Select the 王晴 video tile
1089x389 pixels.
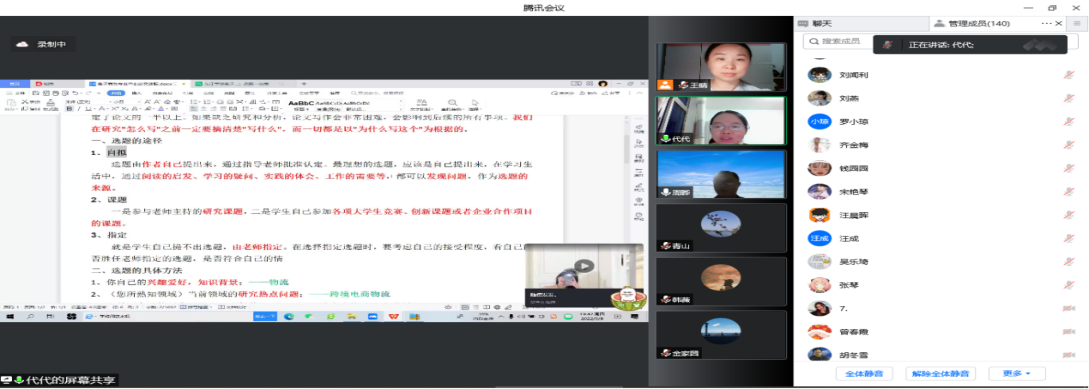(x=721, y=67)
